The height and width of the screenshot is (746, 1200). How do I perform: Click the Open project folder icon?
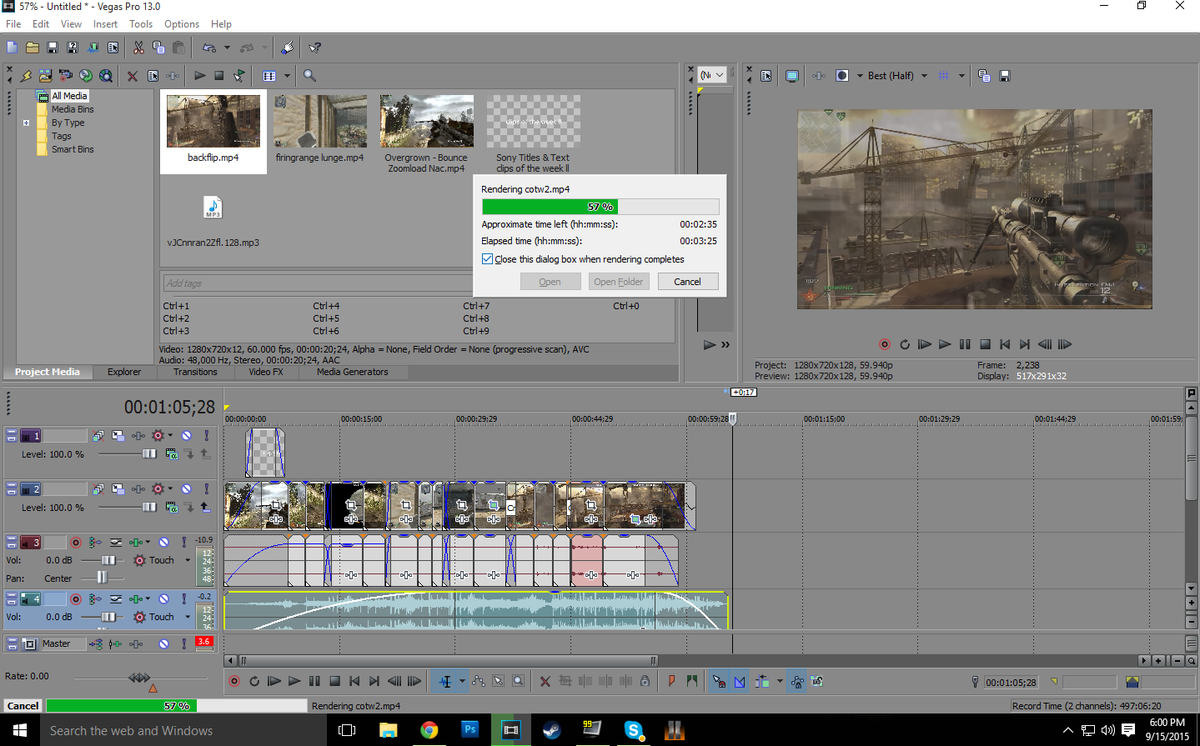[33, 47]
